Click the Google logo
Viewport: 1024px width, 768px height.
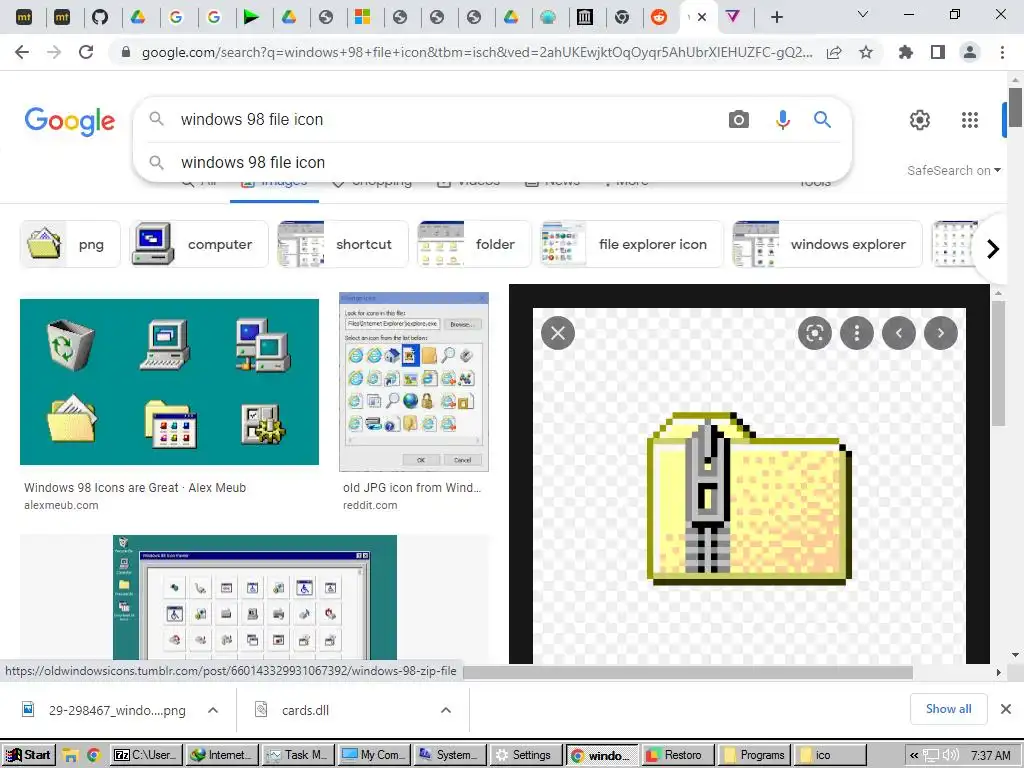point(70,121)
